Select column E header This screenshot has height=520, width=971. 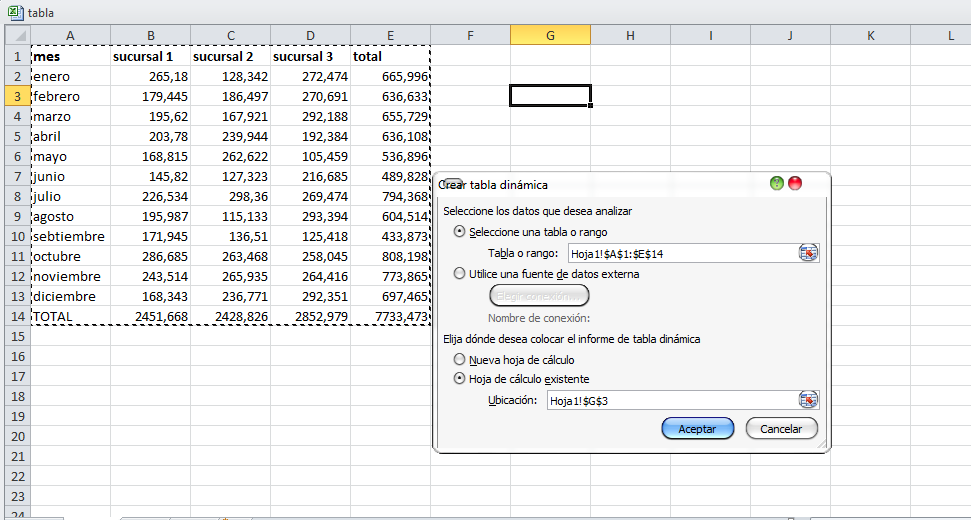[x=390, y=36]
